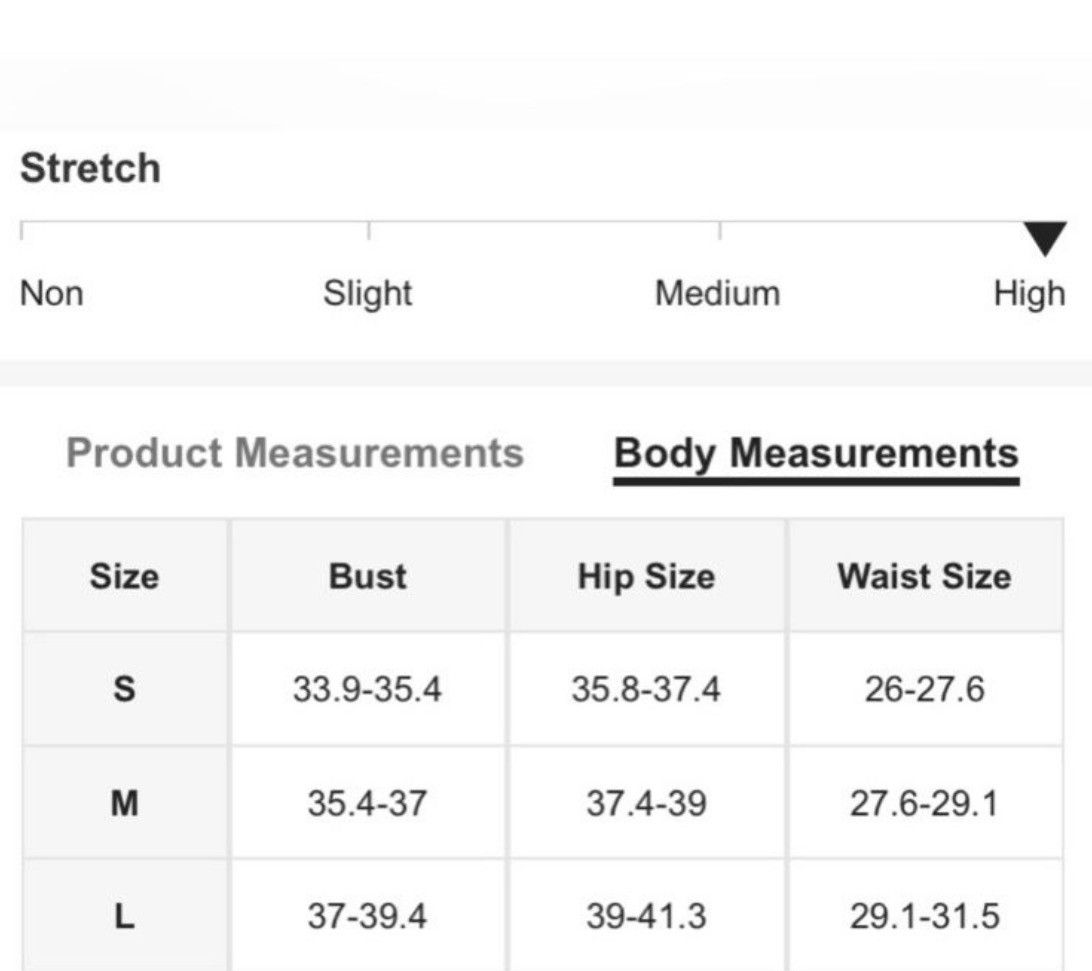Click the Stretch section heading
The image size is (1092, 971).
coord(91,168)
